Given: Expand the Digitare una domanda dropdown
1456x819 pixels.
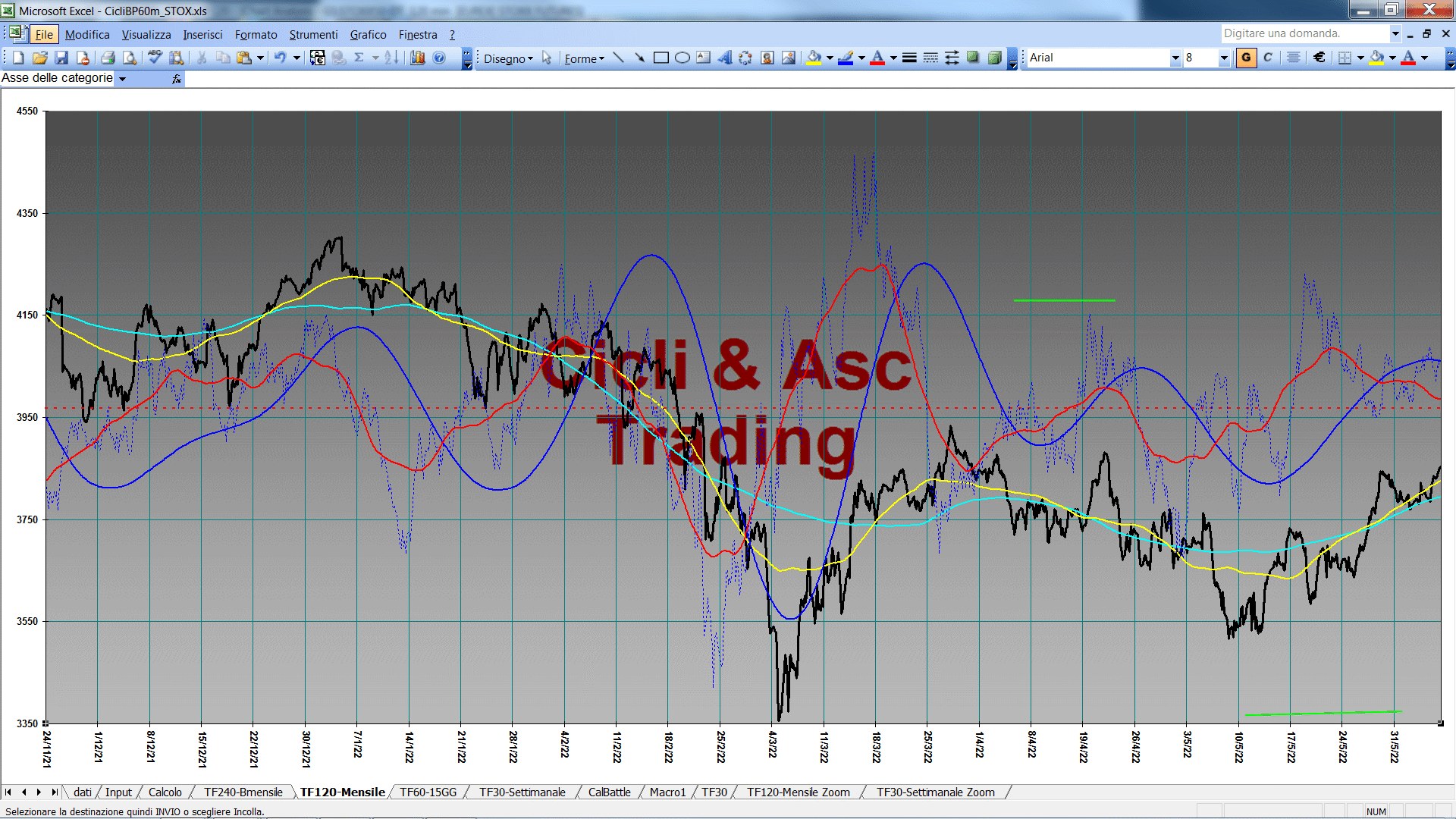Looking at the screenshot, I should click(x=1395, y=33).
